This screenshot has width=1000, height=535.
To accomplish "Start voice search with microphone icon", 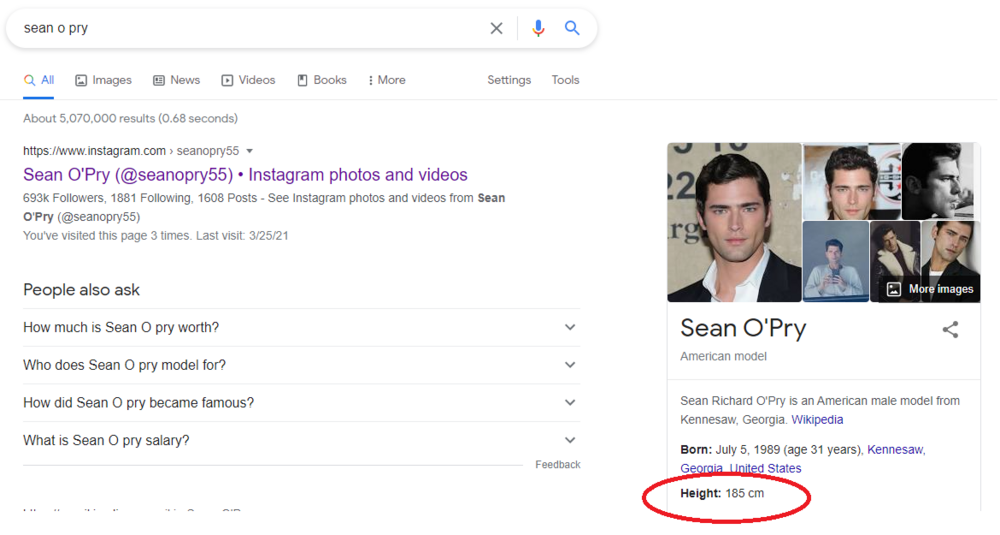I will click(538, 28).
